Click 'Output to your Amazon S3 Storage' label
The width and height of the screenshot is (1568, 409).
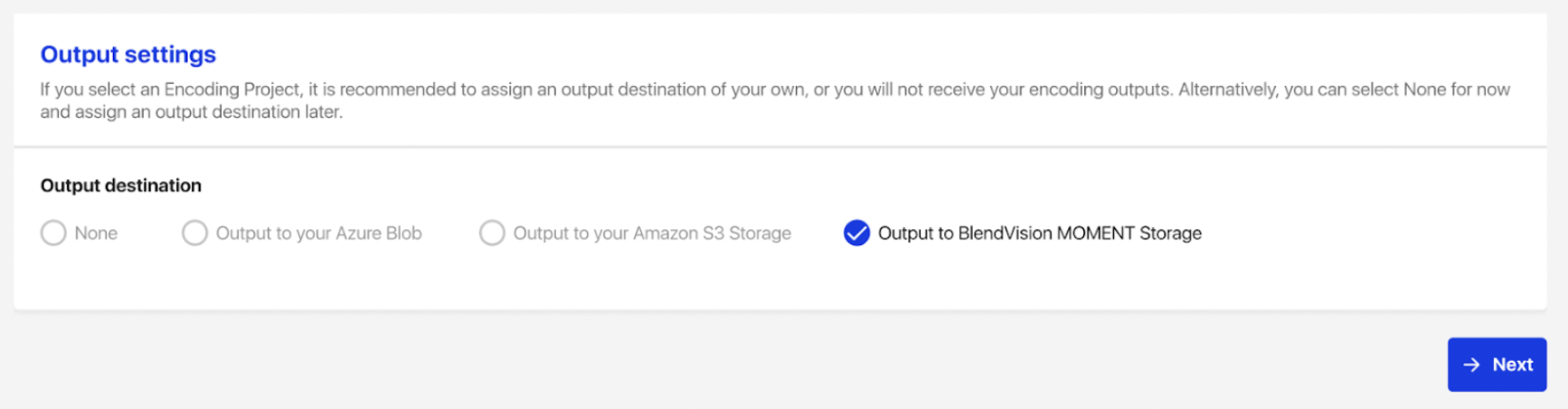click(651, 233)
